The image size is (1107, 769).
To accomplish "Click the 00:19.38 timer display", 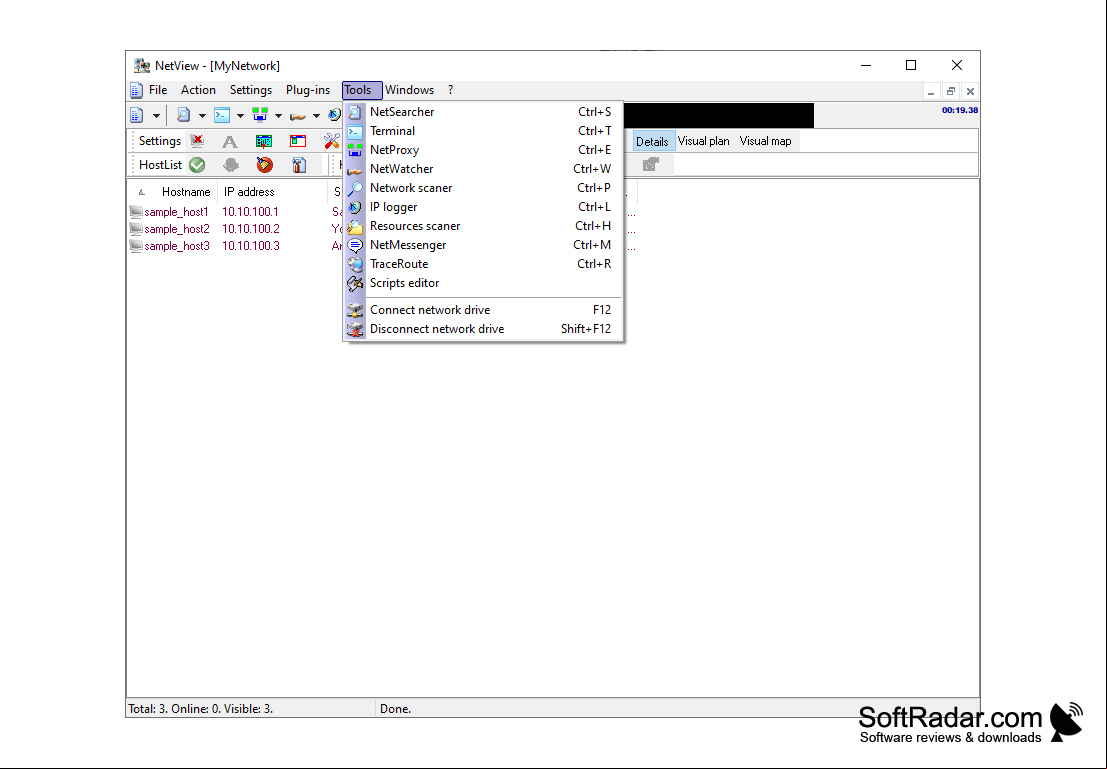I will tap(959, 110).
